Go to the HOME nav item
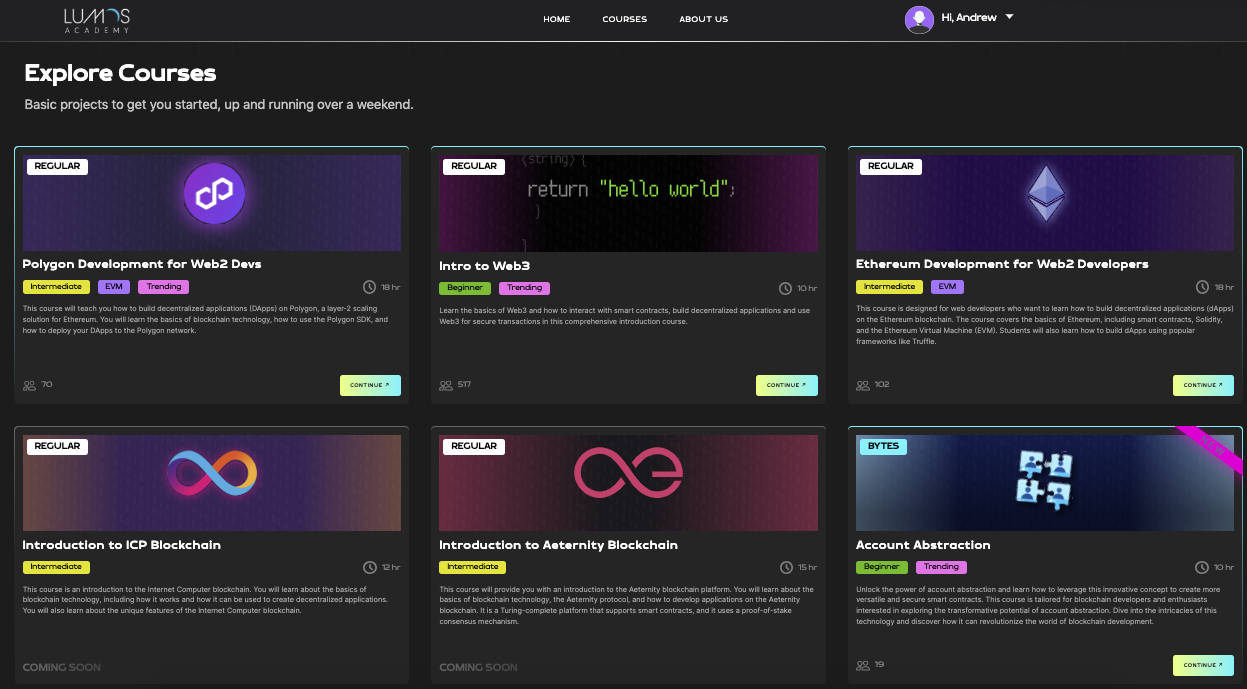1247x689 pixels. pos(557,19)
